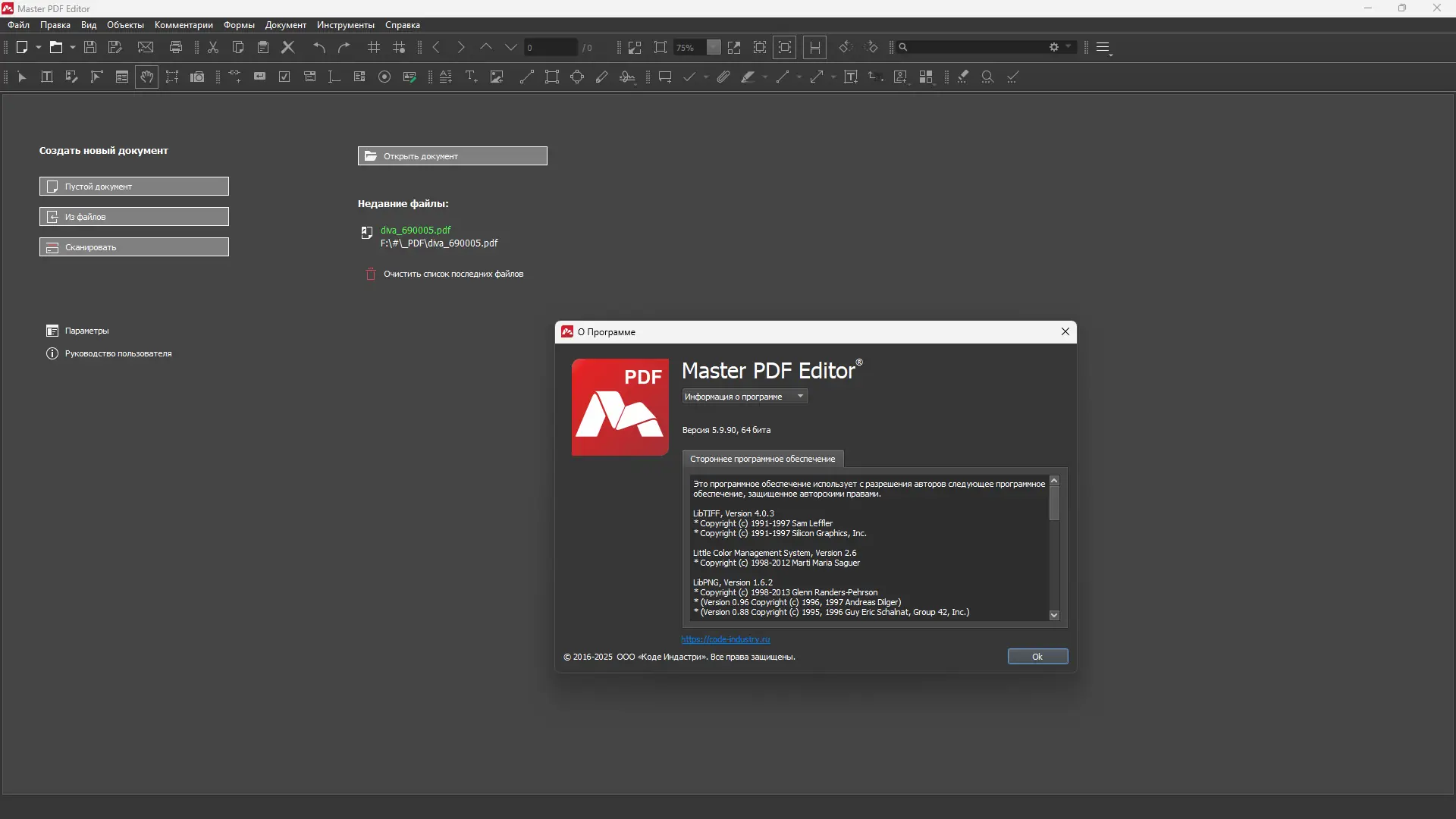Viewport: 1456px width, 819px height.
Task: Expand the Open file arrow dropdown
Action: (73, 47)
